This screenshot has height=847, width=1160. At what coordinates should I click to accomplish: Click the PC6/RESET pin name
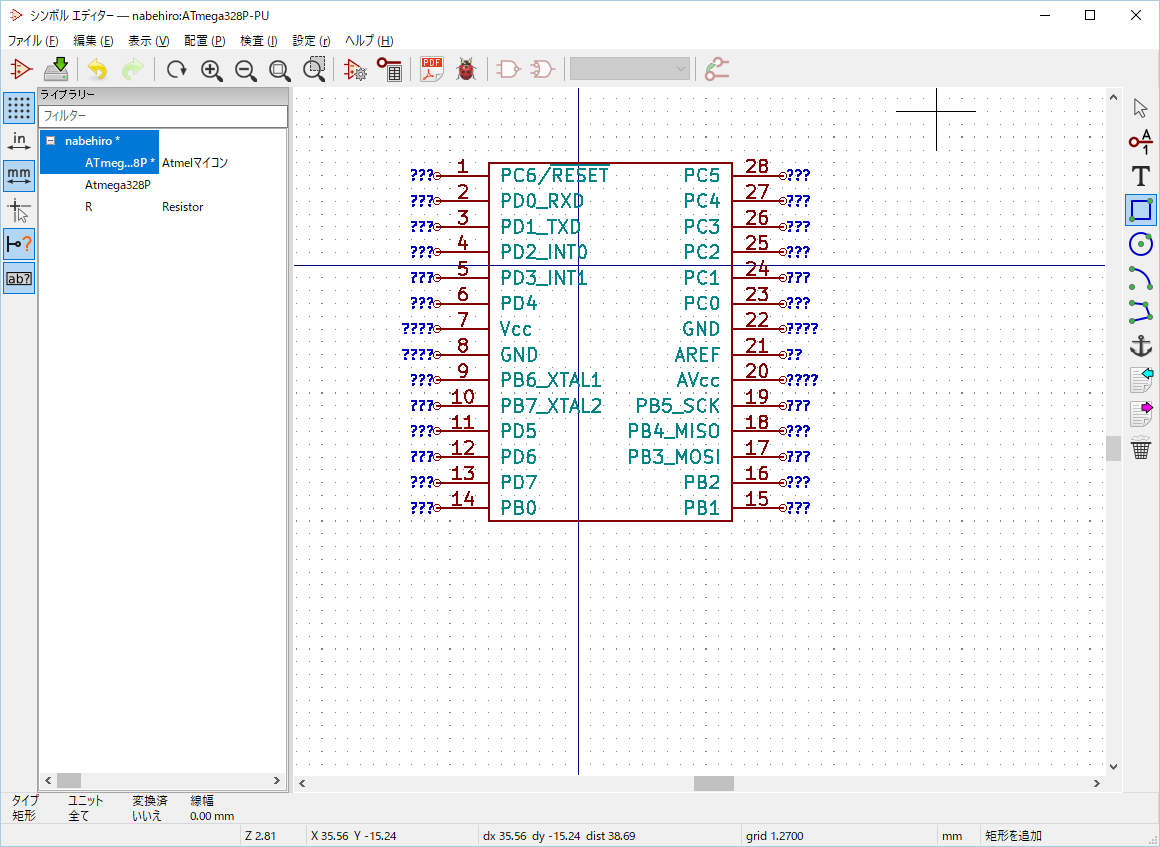554,175
